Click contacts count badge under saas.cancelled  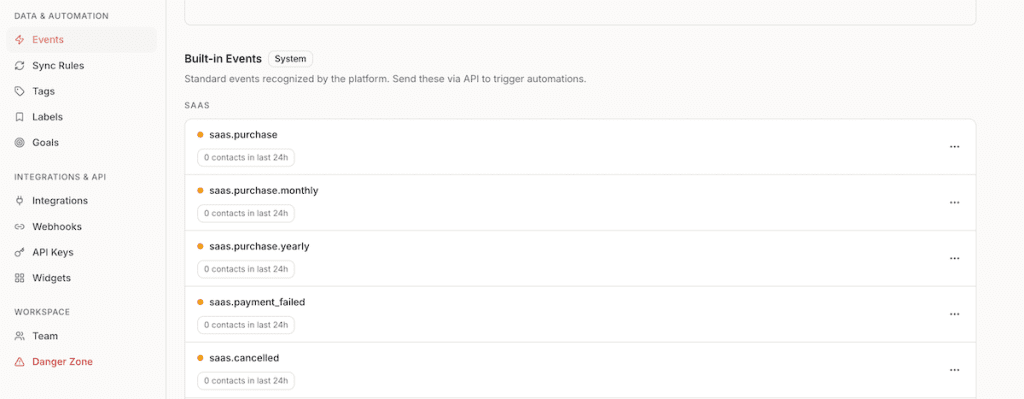pyautogui.click(x=246, y=381)
